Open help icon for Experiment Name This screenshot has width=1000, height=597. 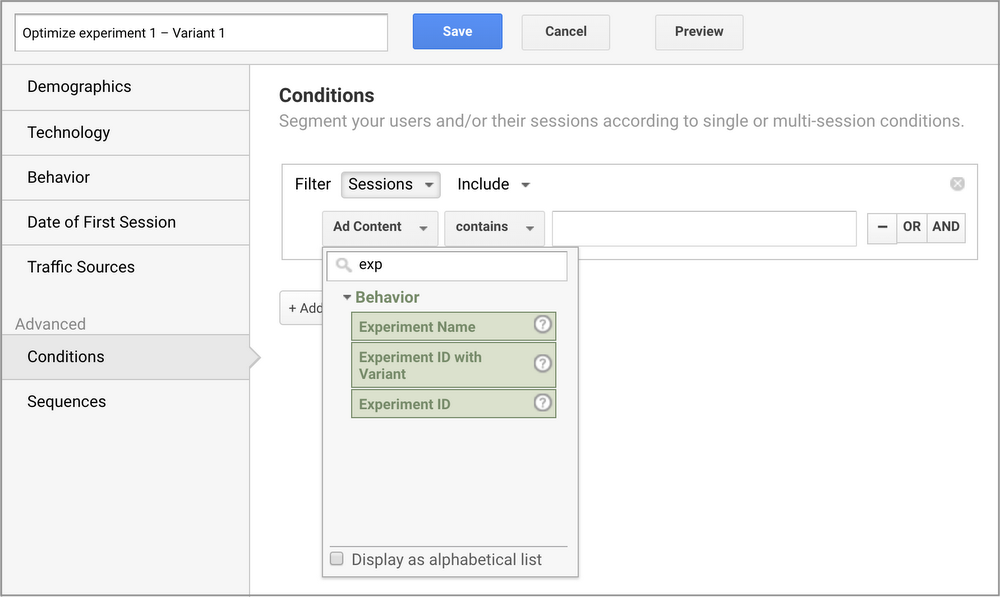coord(542,324)
